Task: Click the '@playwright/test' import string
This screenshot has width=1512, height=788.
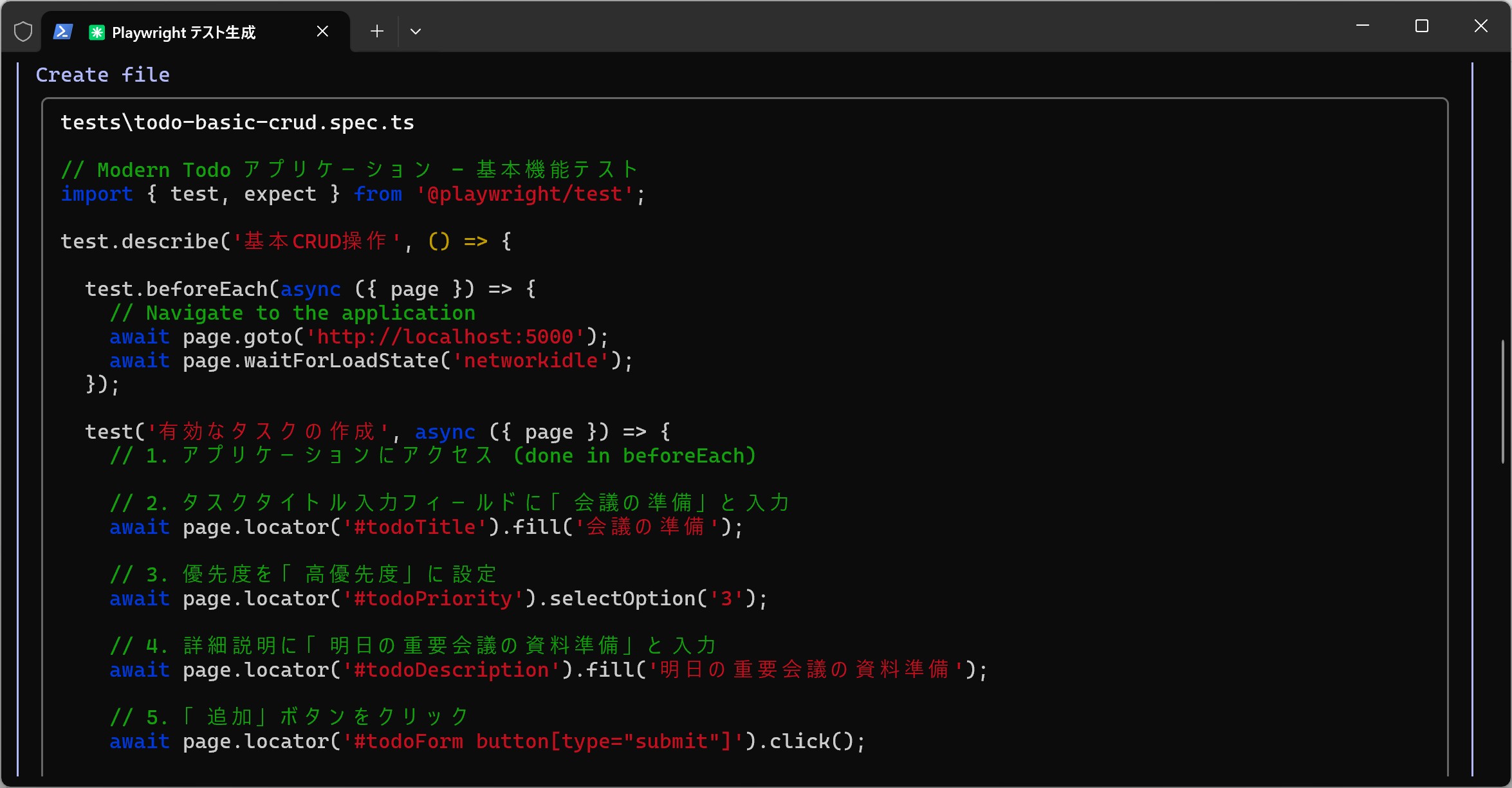Action: 525,194
